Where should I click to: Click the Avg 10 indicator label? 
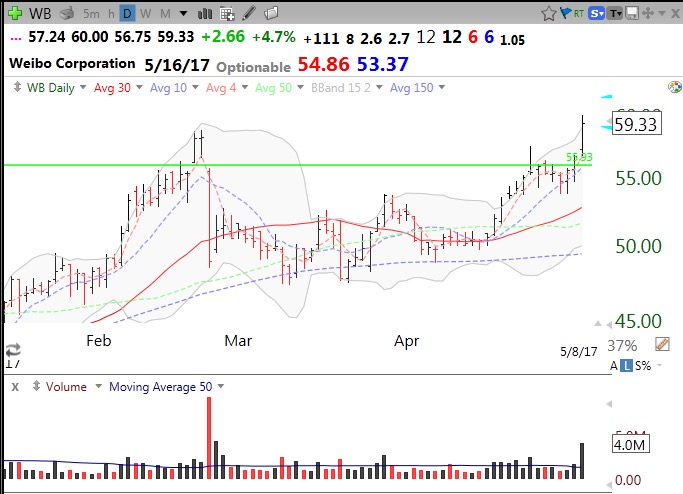168,88
